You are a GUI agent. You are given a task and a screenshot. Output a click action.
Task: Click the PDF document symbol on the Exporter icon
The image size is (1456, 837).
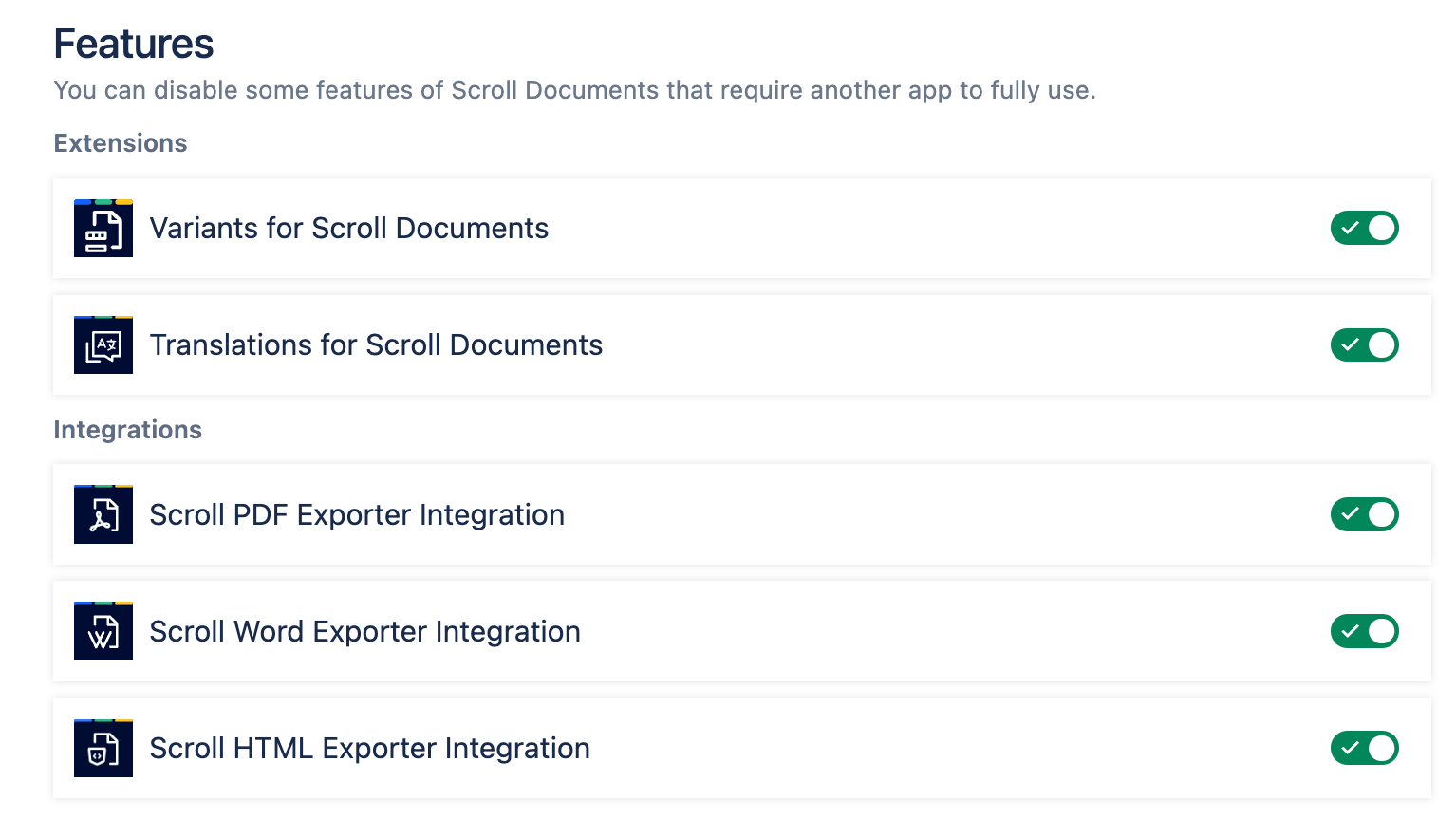pyautogui.click(x=103, y=514)
